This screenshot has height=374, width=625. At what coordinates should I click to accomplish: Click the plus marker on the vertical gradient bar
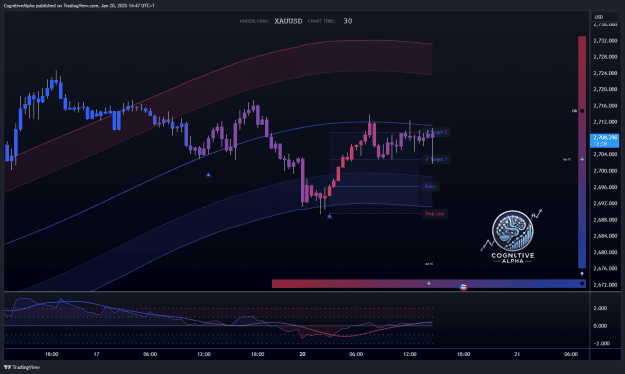pyautogui.click(x=582, y=159)
